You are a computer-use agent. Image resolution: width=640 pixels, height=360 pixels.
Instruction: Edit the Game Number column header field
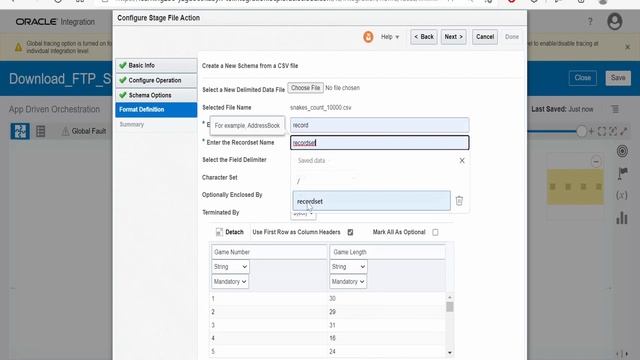click(x=269, y=252)
